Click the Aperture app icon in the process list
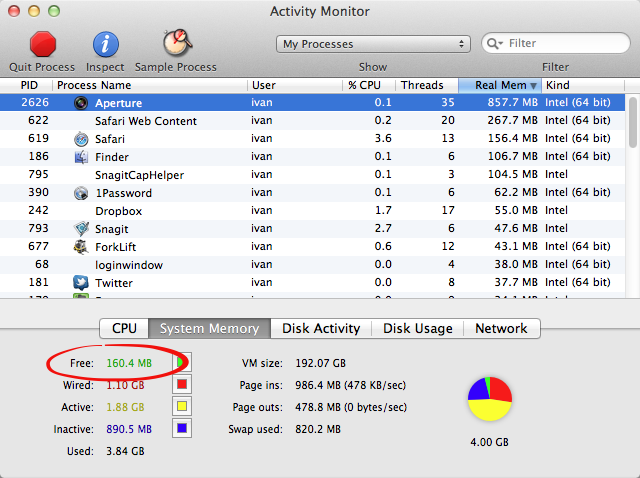 click(x=81, y=102)
